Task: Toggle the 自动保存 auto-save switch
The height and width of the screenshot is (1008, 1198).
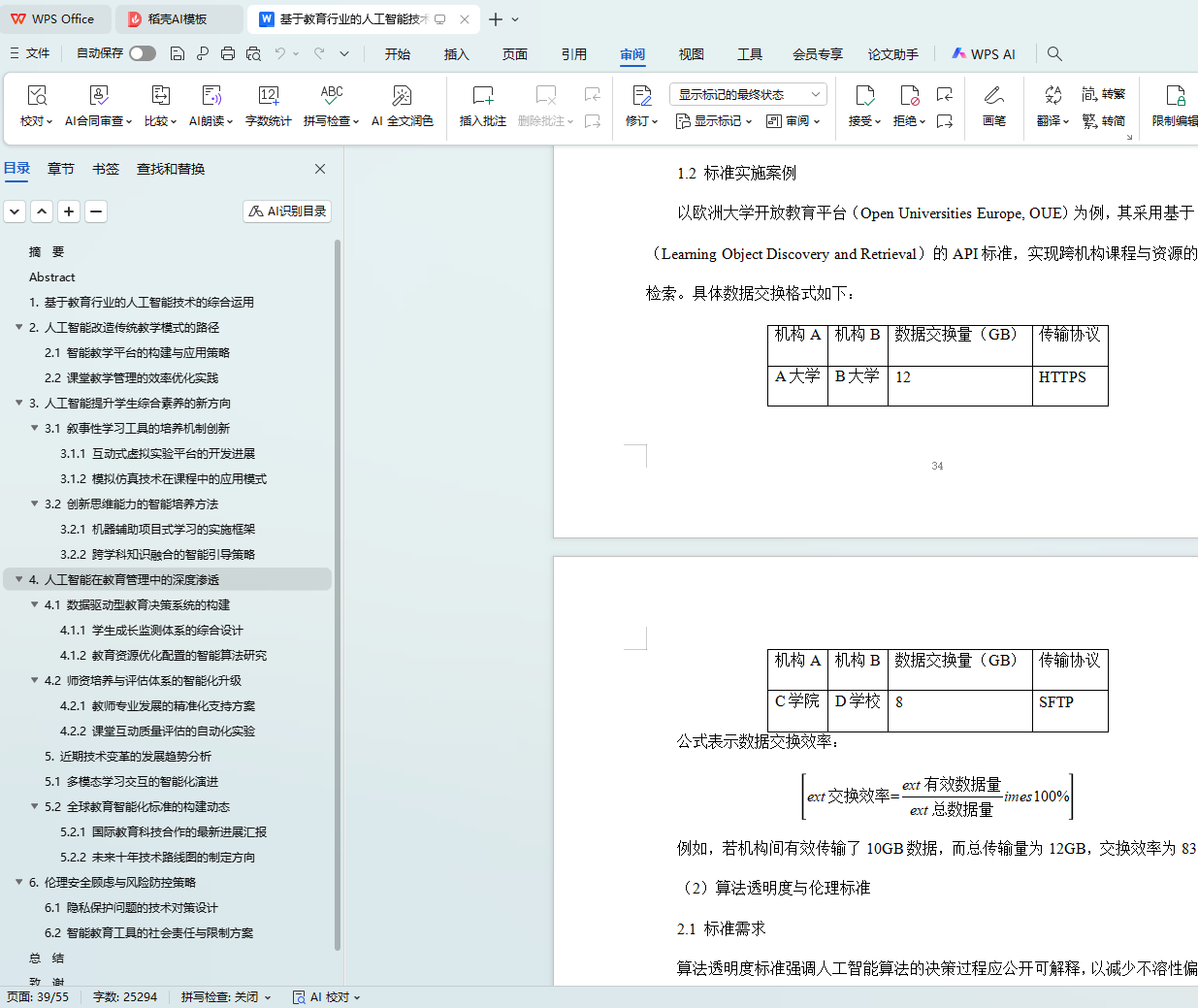Action: click(143, 53)
